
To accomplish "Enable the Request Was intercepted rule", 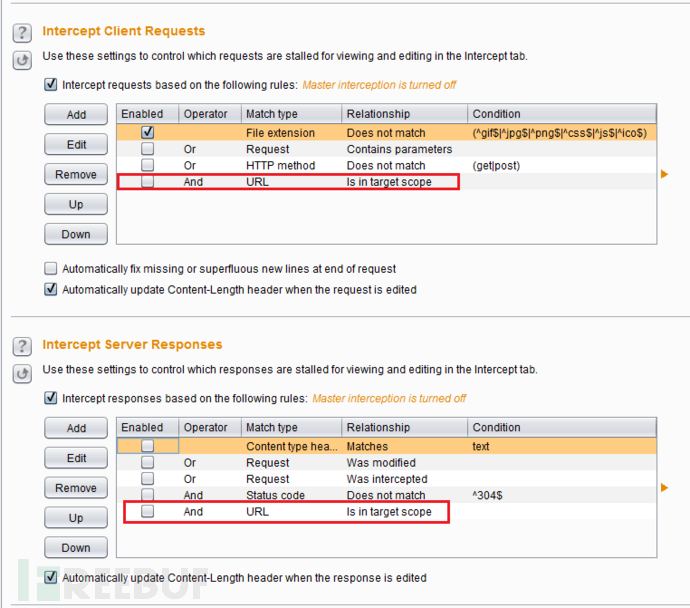I will (x=147, y=479).
